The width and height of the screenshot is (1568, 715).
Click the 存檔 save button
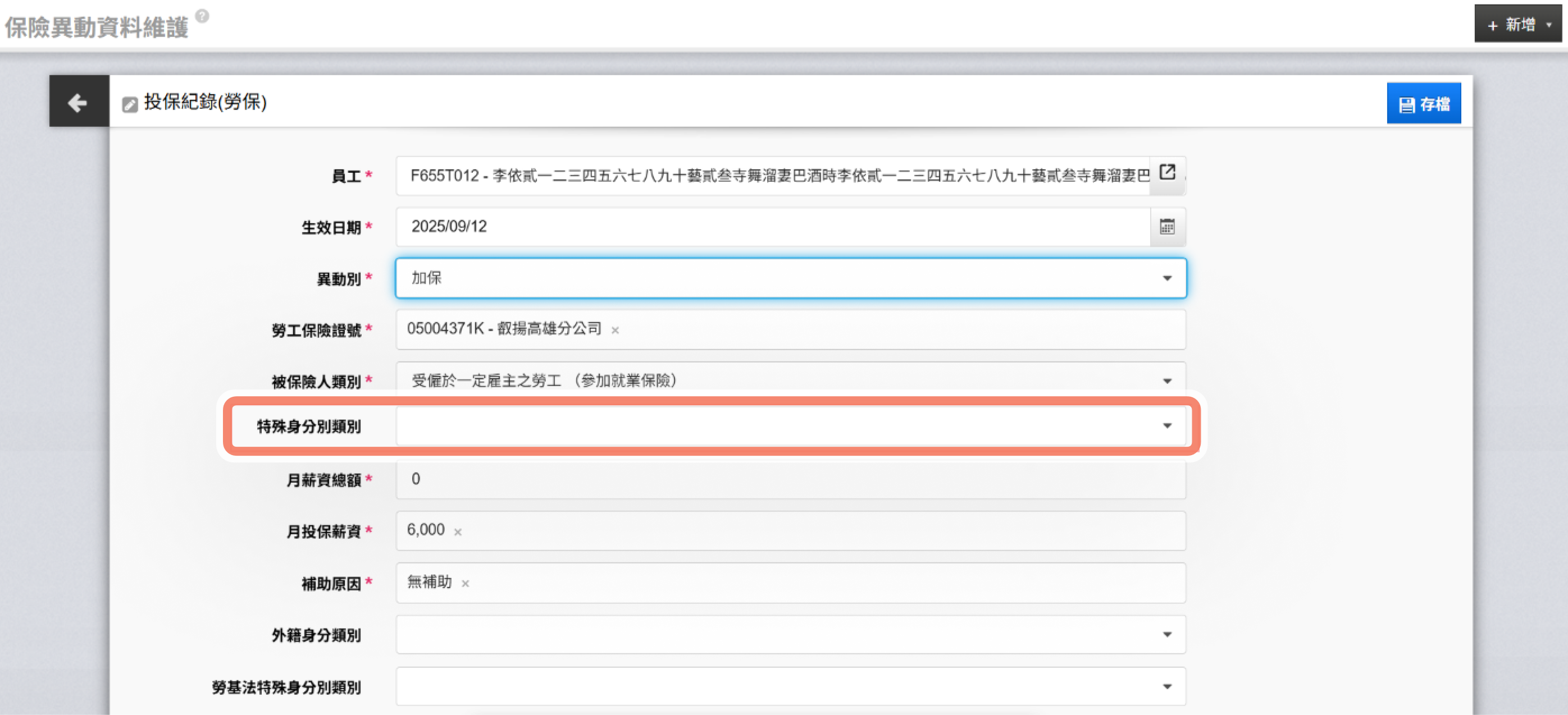pos(1423,104)
